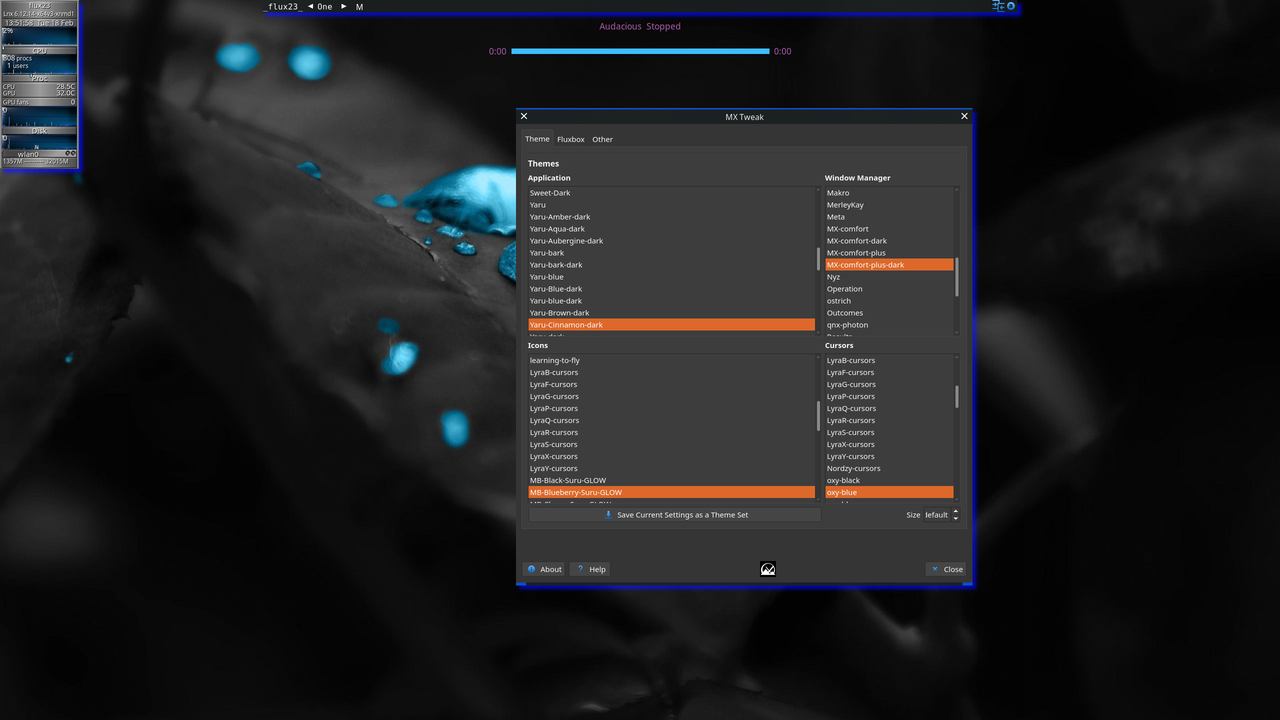The image size is (1280, 720).
Task: Go to next workspace with the right arrow
Action: pyautogui.click(x=344, y=6)
